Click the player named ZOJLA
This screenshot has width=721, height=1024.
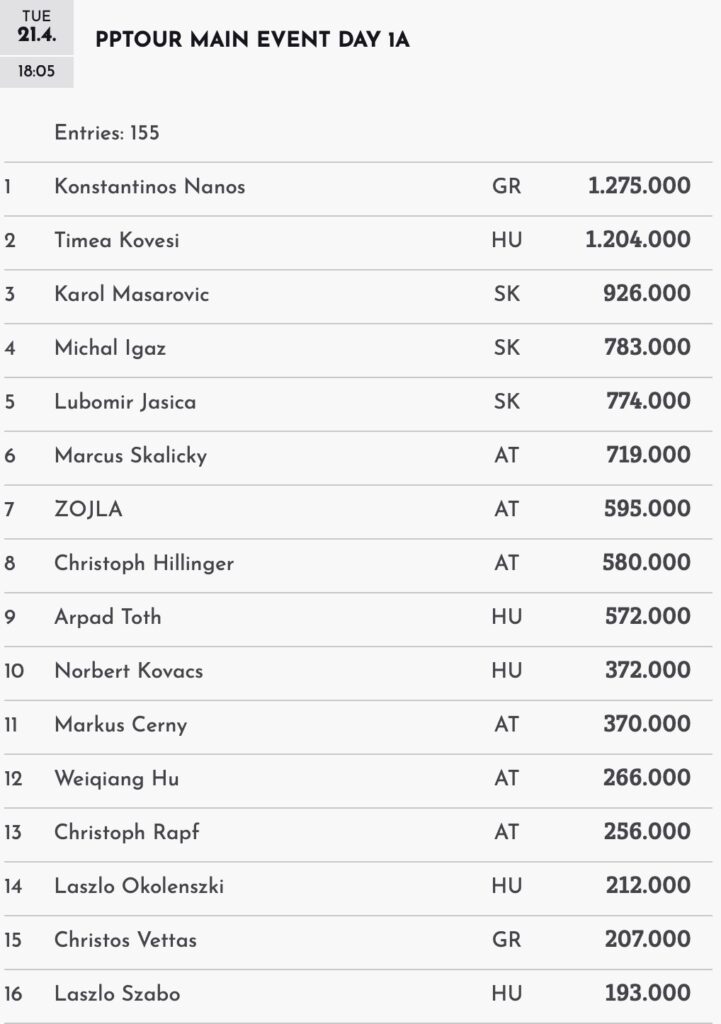point(88,510)
